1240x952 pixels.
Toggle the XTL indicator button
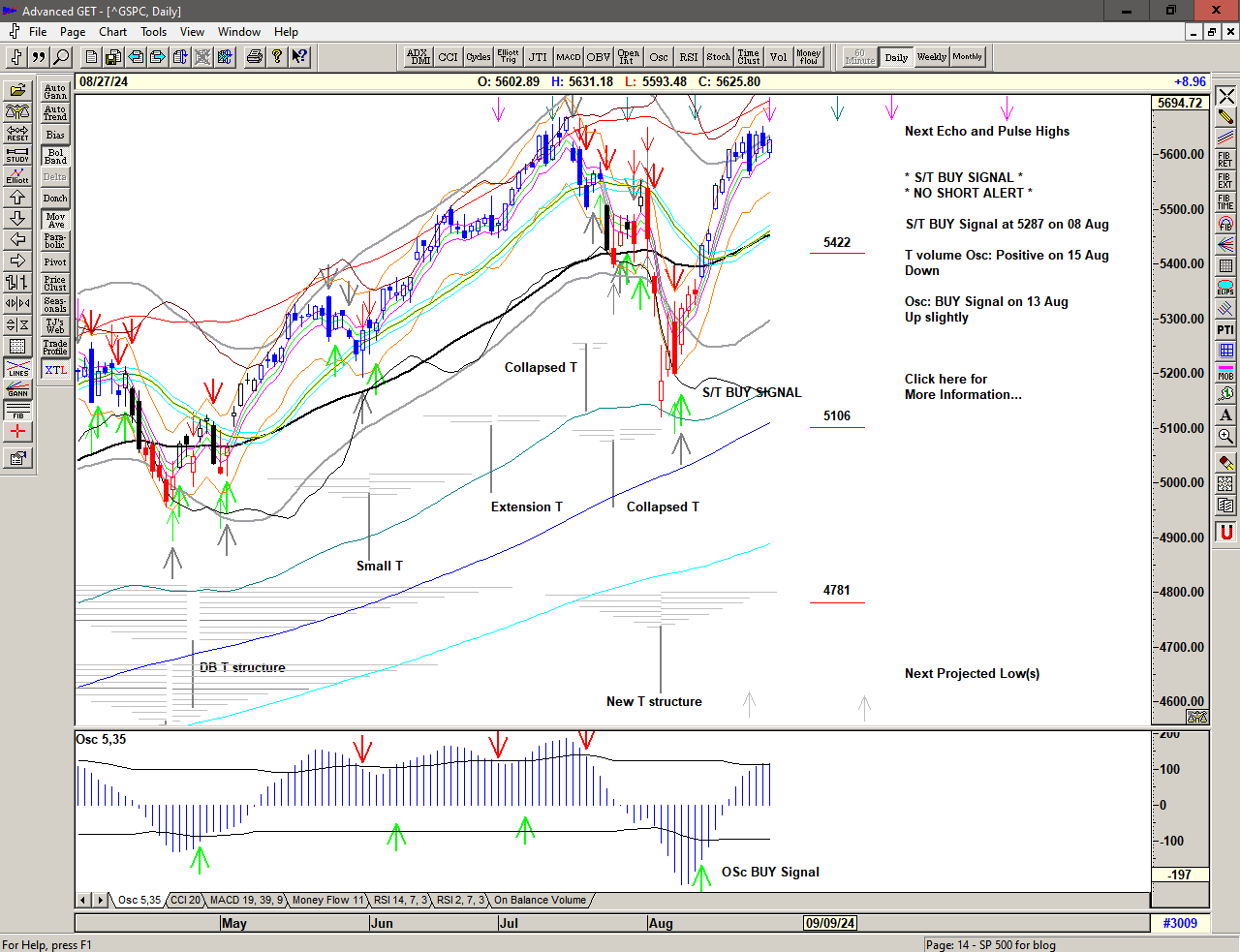tap(55, 370)
